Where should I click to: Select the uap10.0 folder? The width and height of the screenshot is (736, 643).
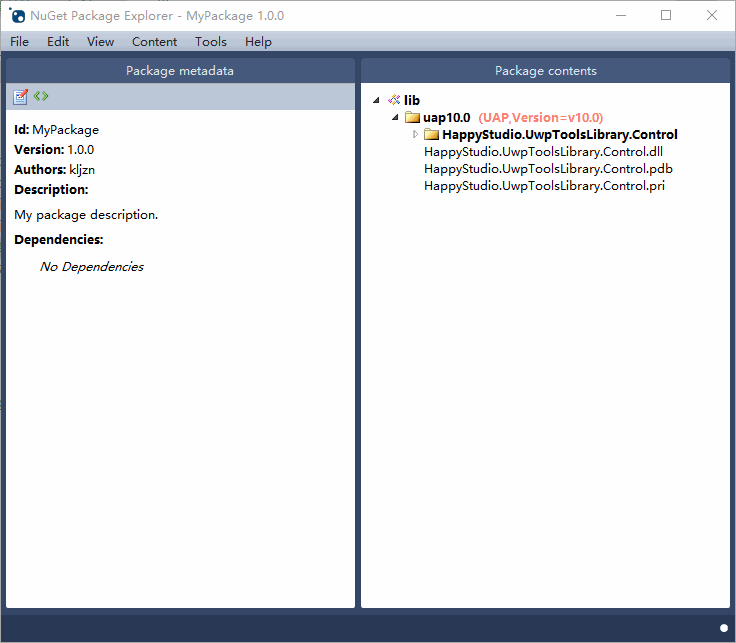[x=446, y=117]
